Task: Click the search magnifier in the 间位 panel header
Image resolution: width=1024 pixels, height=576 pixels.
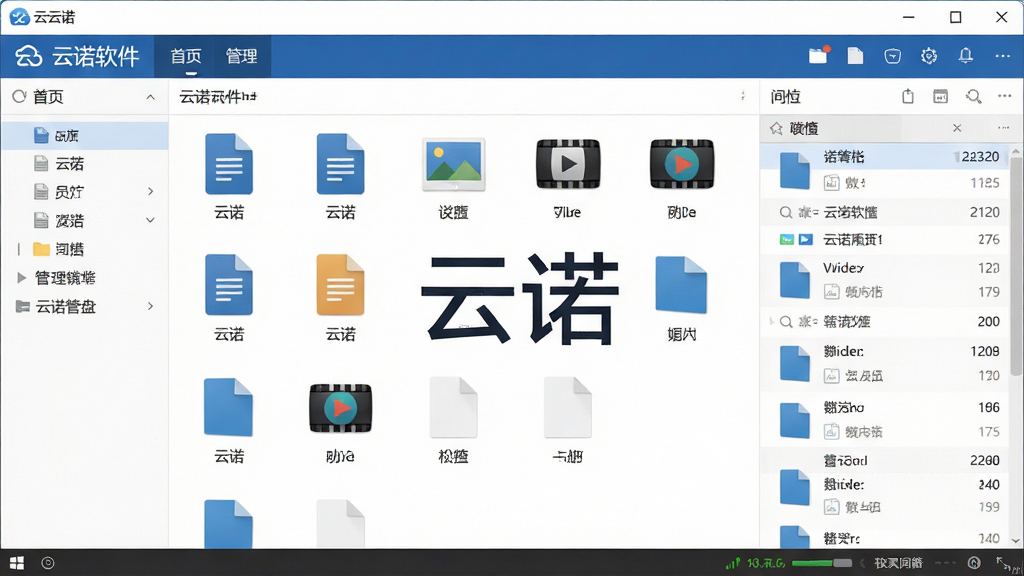Action: point(974,97)
